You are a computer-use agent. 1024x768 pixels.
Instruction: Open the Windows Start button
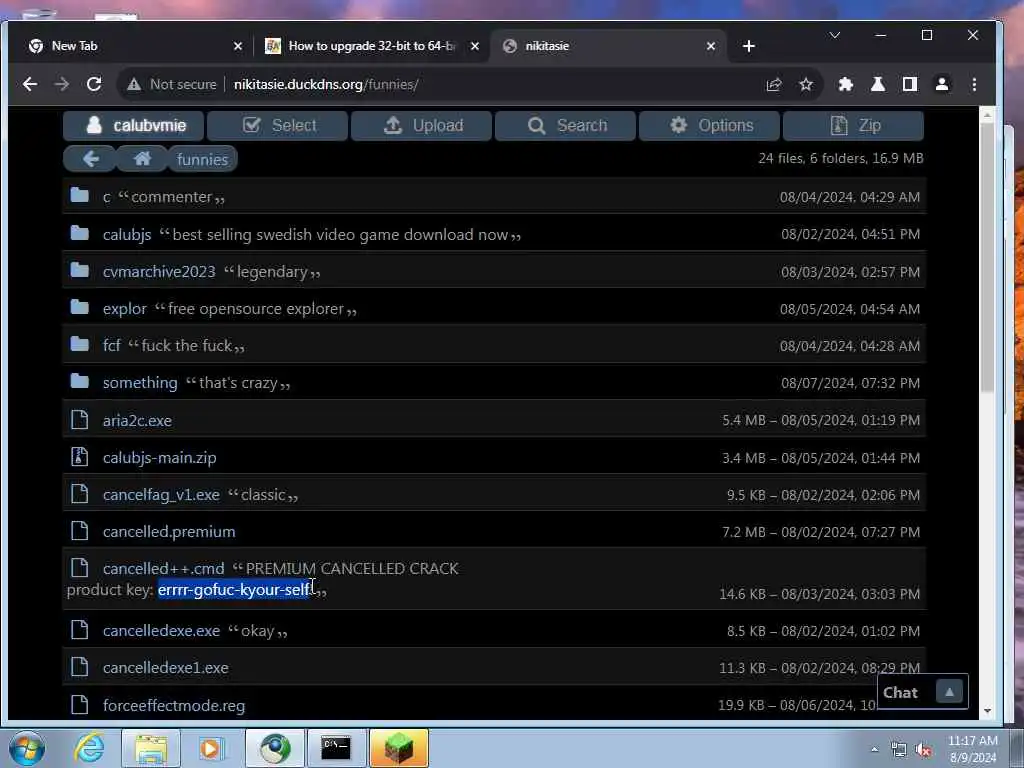[x=27, y=748]
